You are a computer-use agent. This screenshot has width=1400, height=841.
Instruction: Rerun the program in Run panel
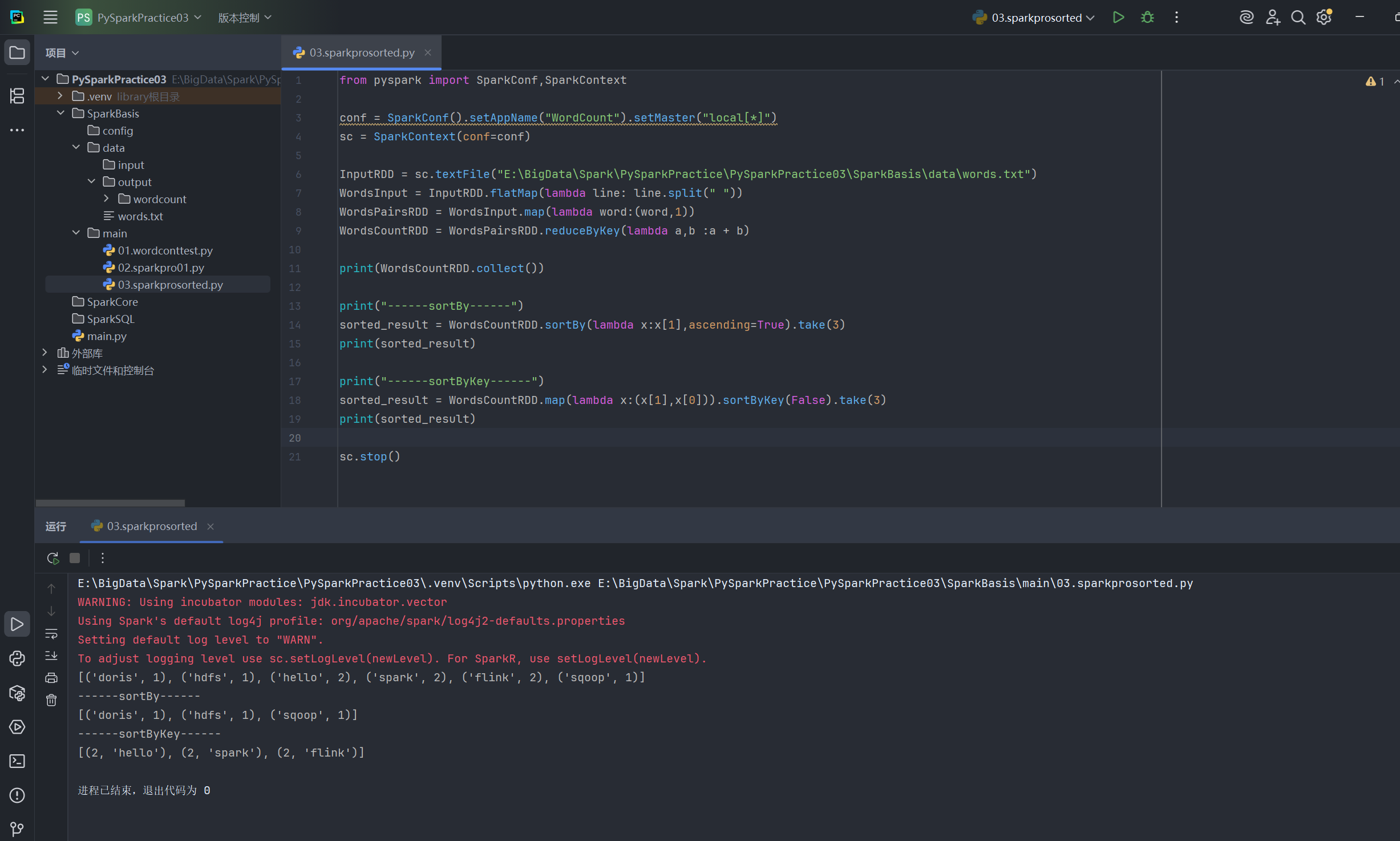pos(52,558)
